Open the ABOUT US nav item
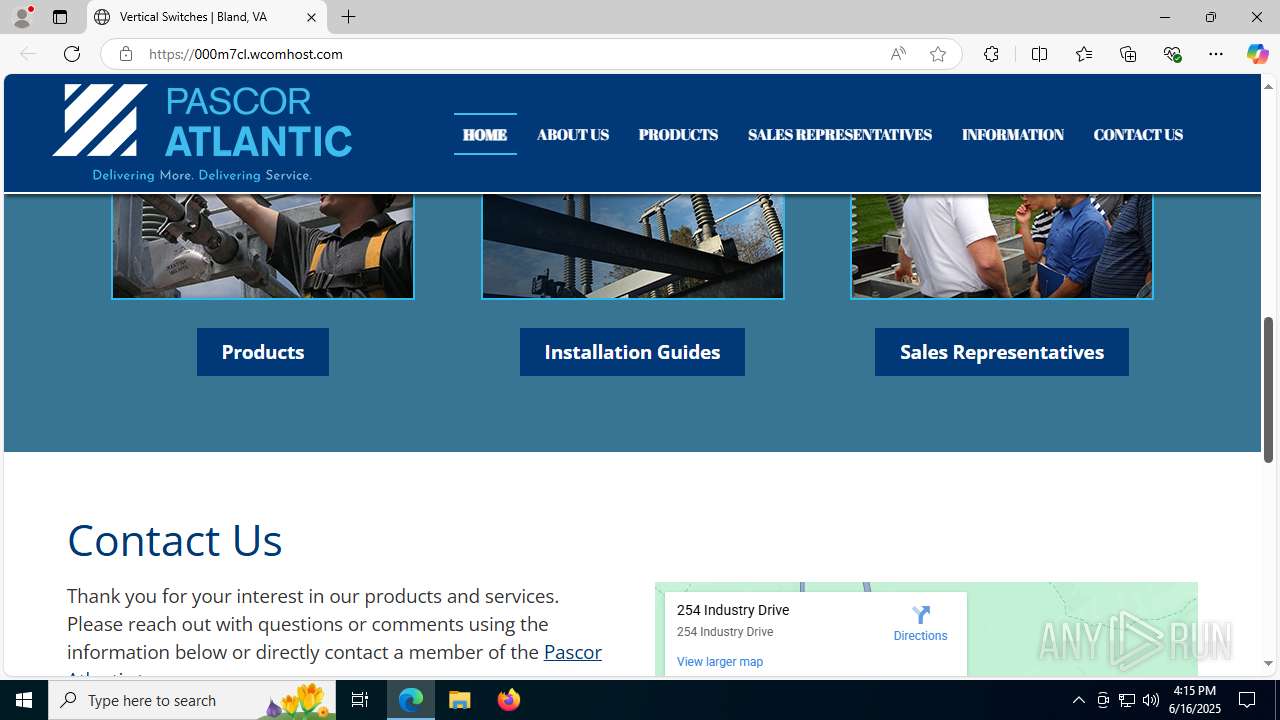 tap(573, 135)
